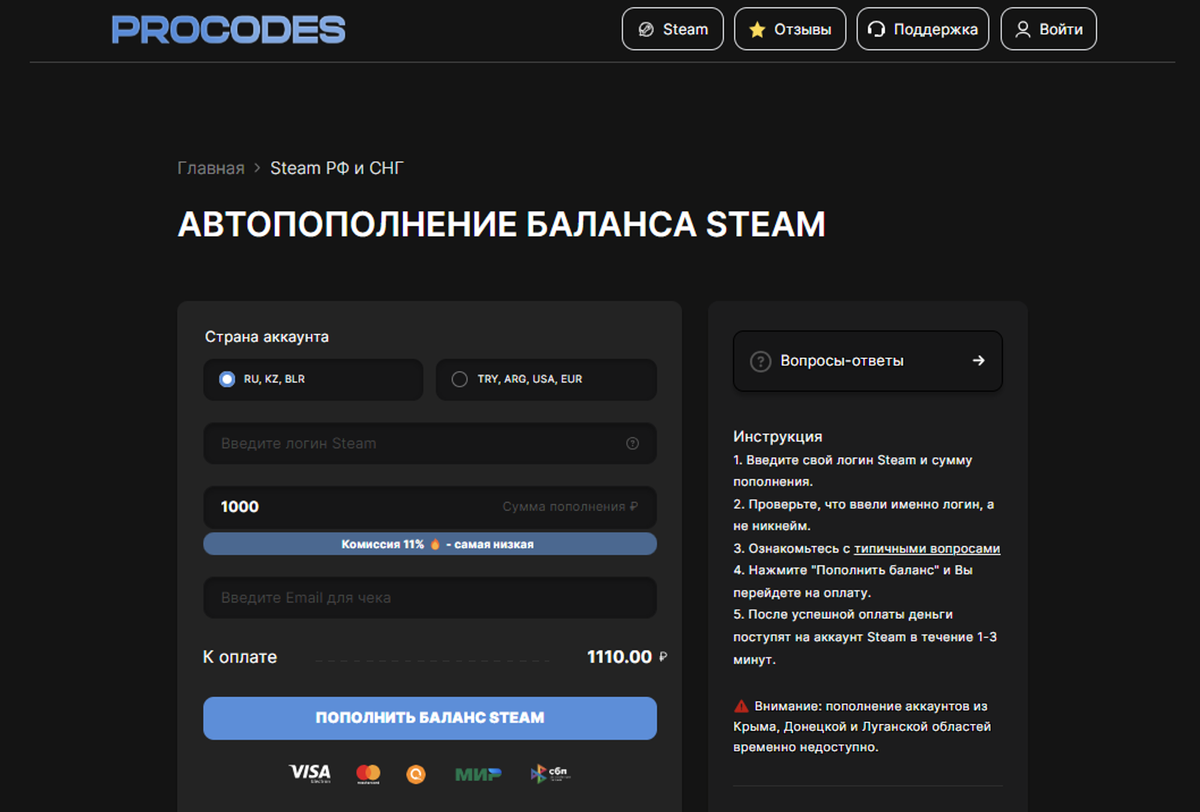Click the Страна аккаунта label

[x=267, y=337]
